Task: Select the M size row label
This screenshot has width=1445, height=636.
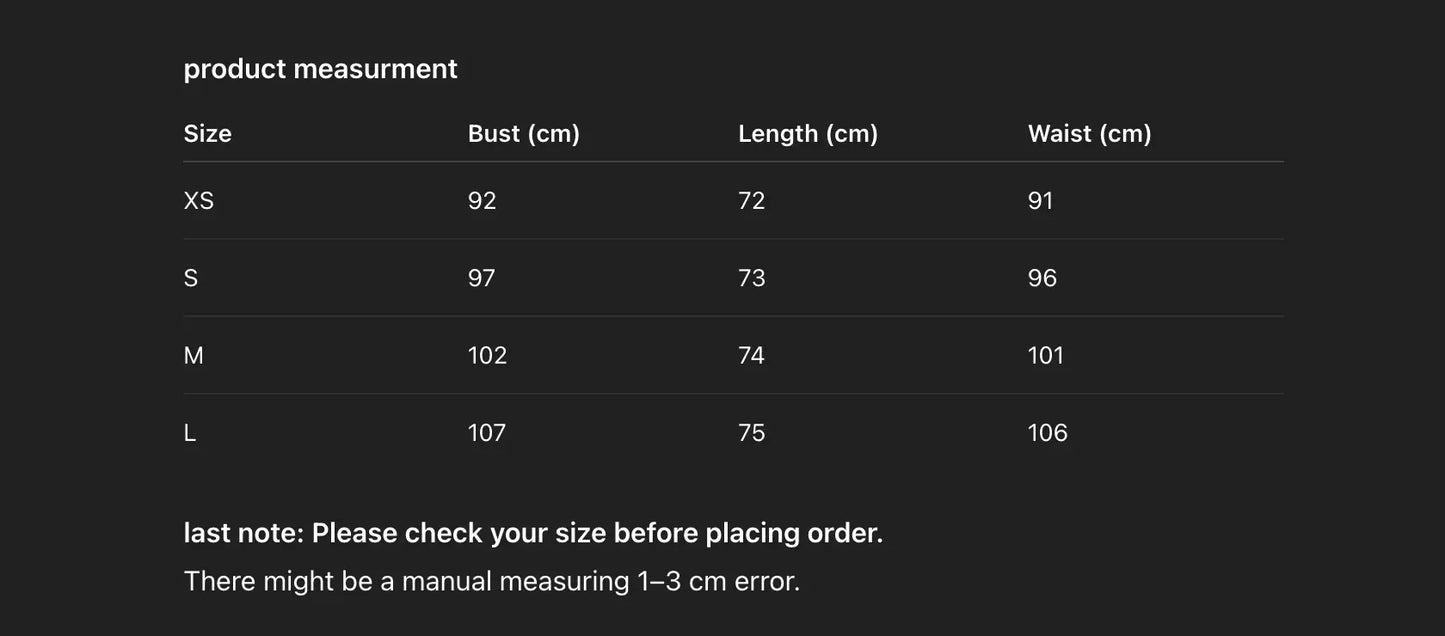Action: [194, 355]
